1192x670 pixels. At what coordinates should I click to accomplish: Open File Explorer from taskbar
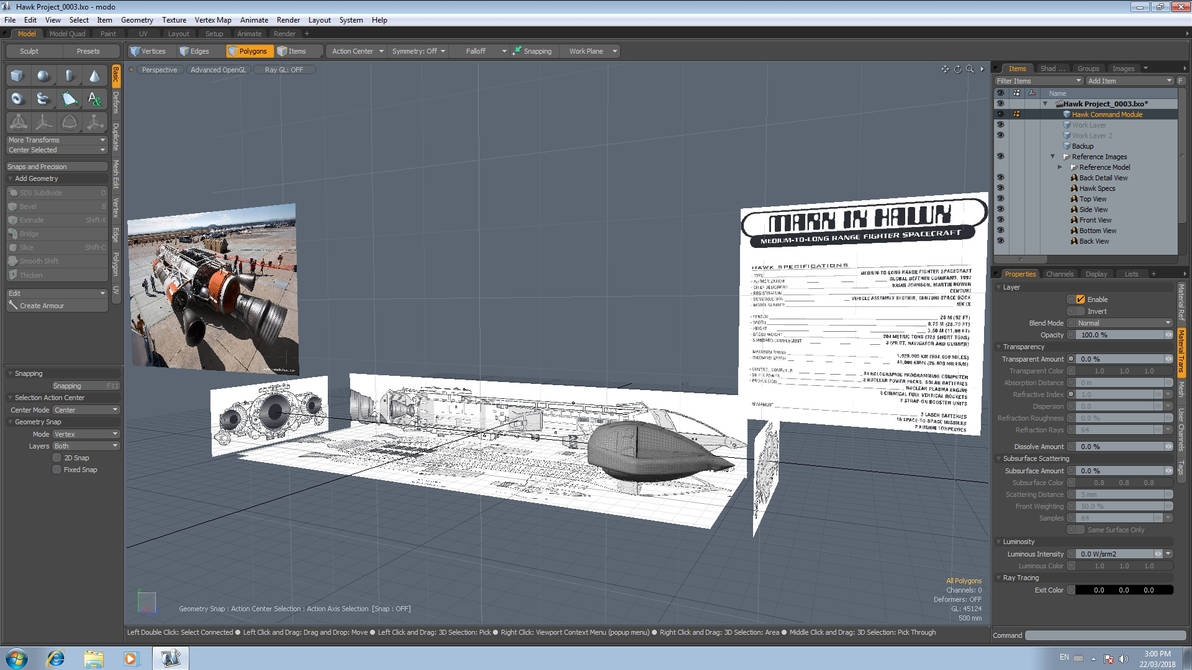tap(94, 659)
